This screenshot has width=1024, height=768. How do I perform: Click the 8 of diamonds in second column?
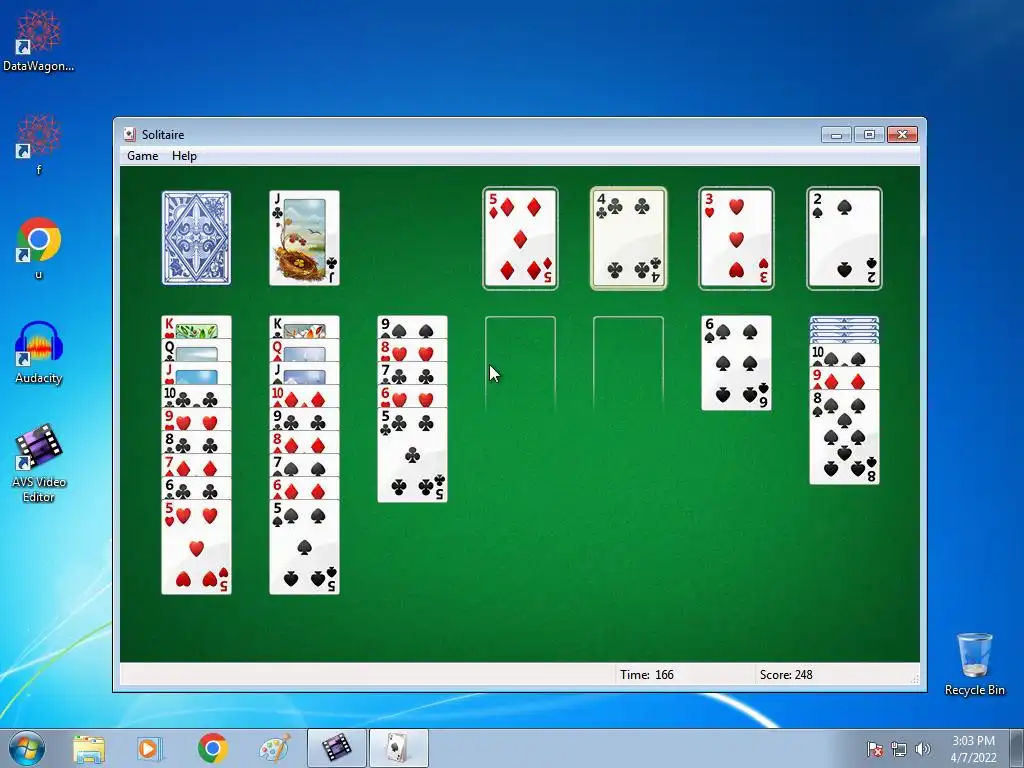click(x=304, y=442)
